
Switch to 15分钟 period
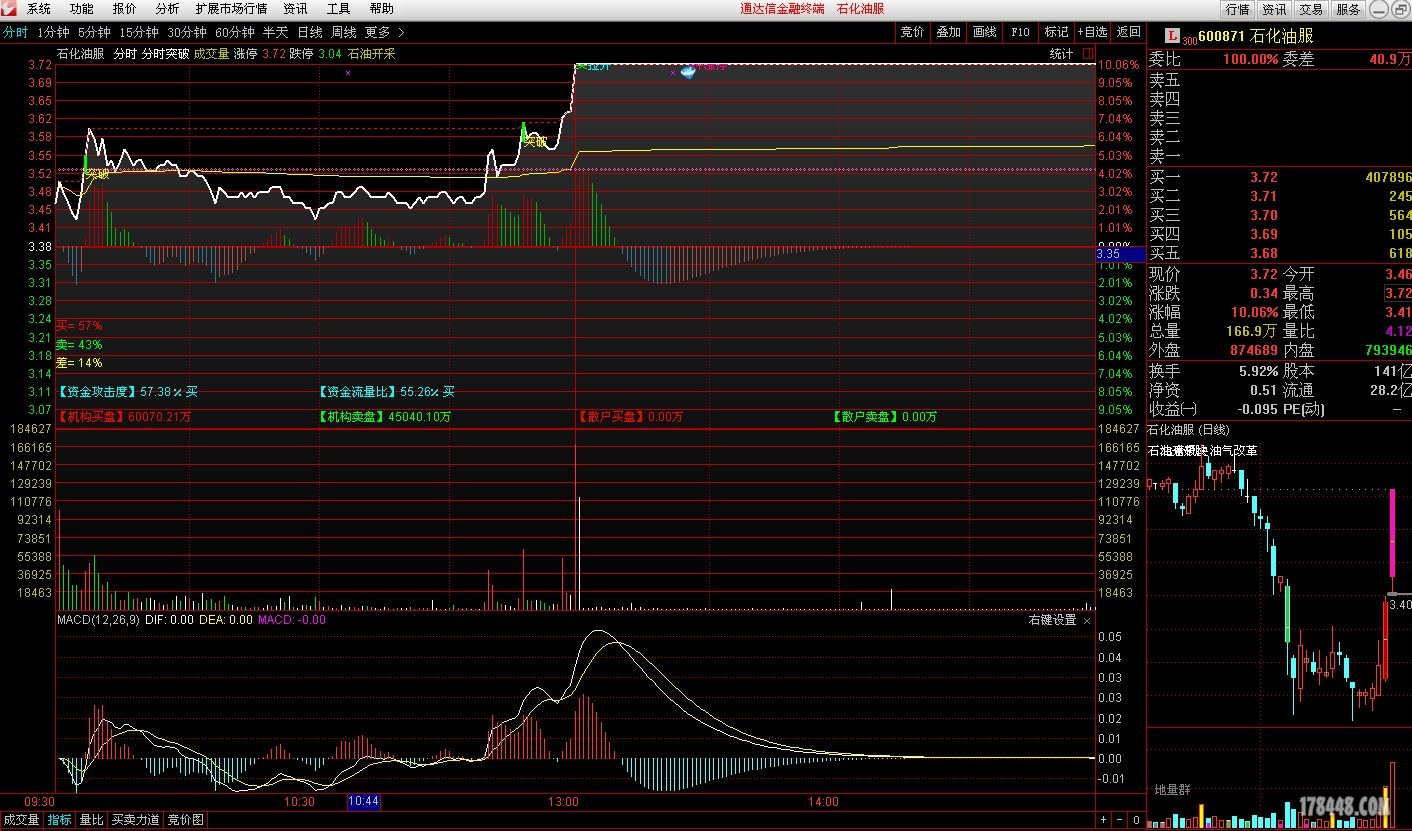139,32
